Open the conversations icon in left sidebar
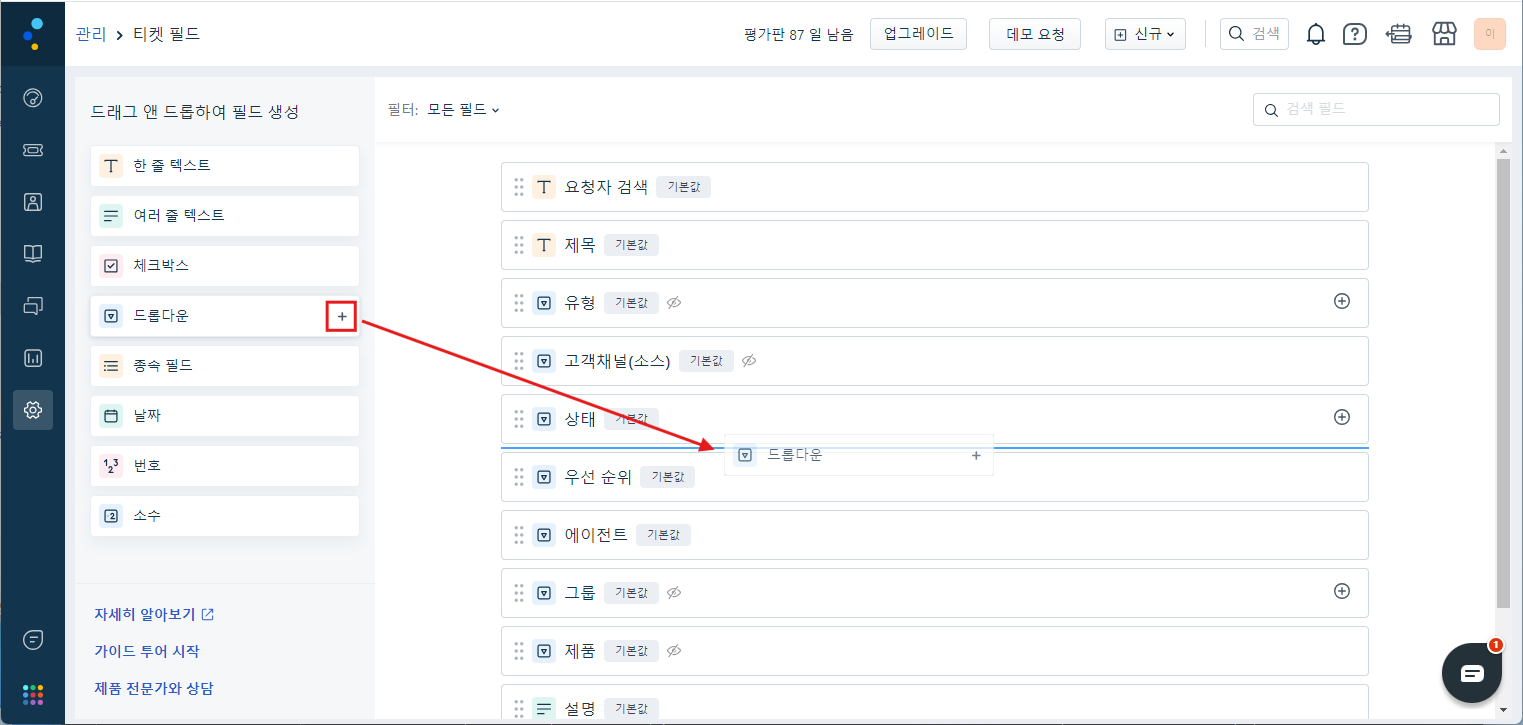The image size is (1523, 725). (x=33, y=306)
